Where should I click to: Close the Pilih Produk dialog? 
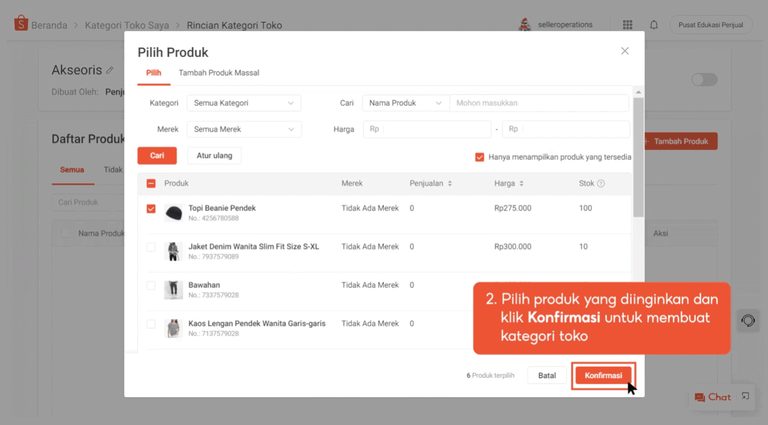point(624,51)
